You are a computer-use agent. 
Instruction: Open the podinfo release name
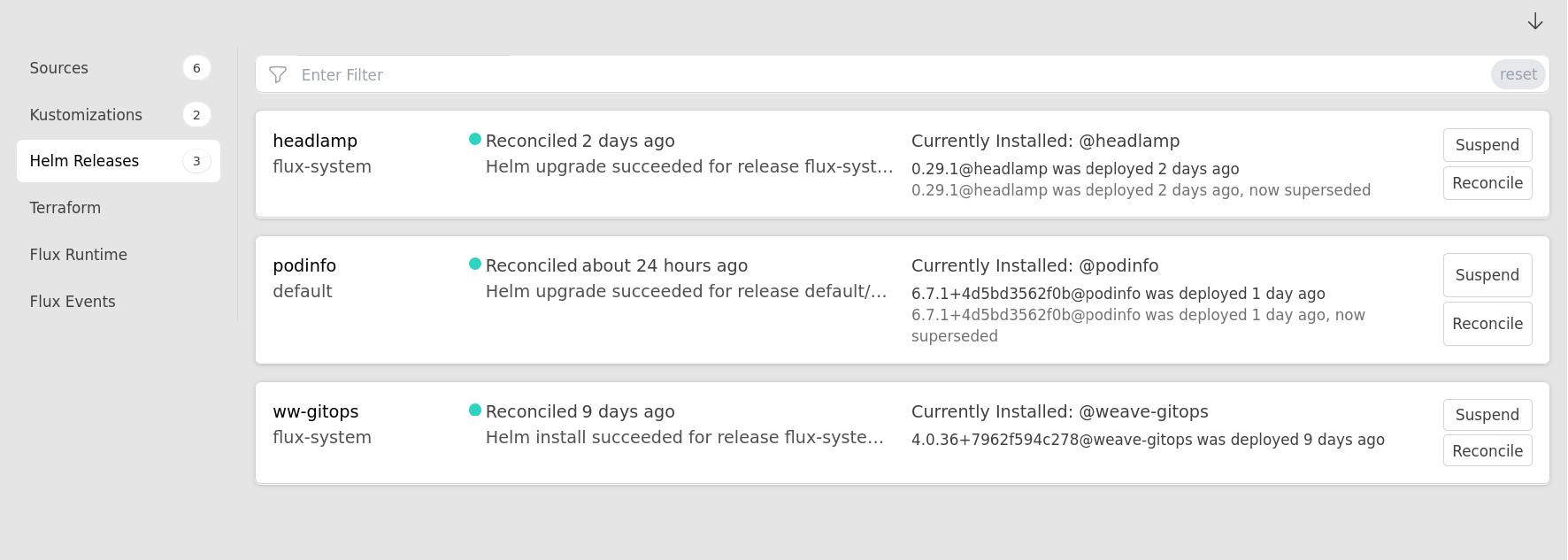point(304,265)
